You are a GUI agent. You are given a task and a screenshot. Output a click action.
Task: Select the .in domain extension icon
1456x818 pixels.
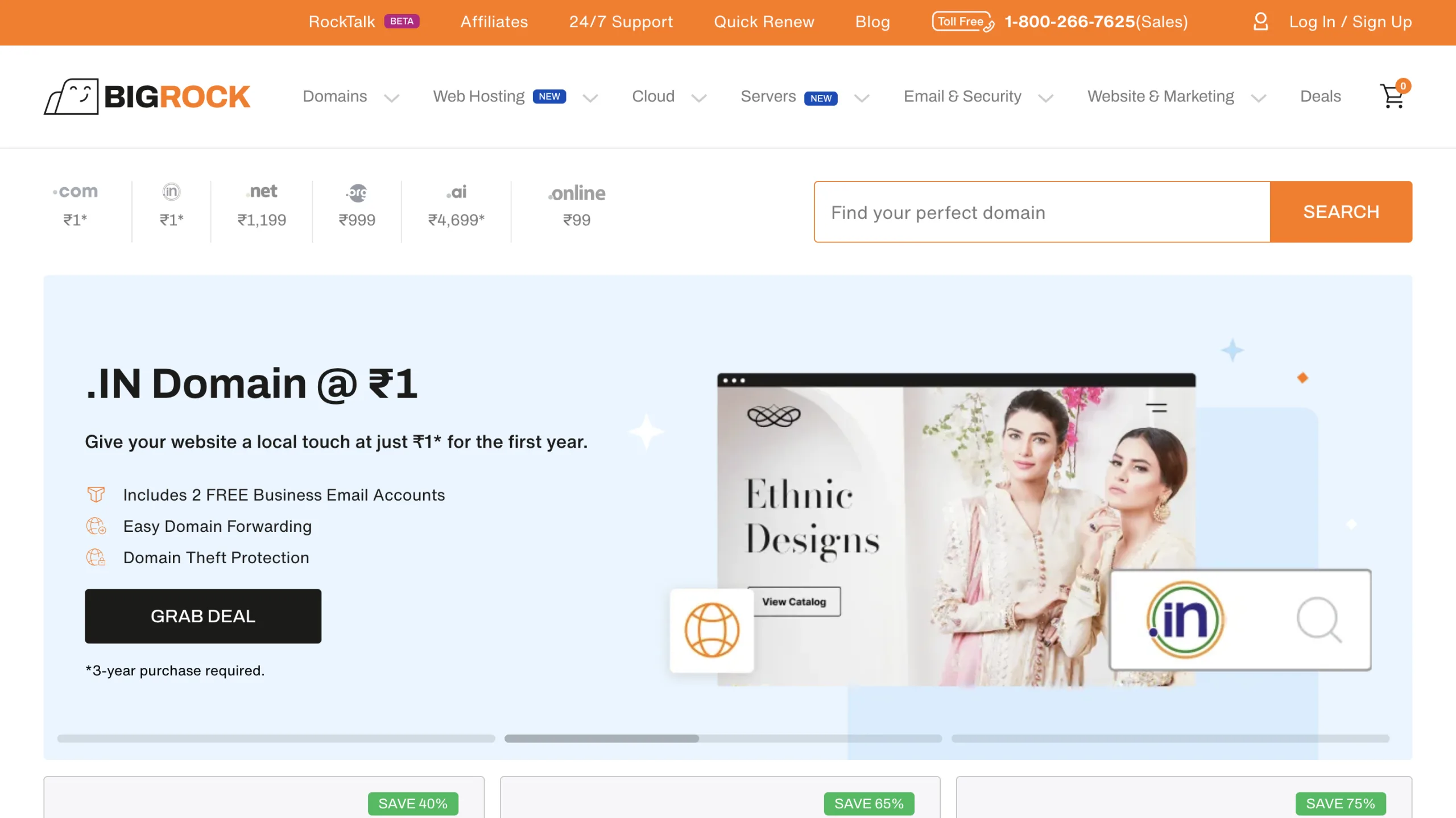pos(171,192)
